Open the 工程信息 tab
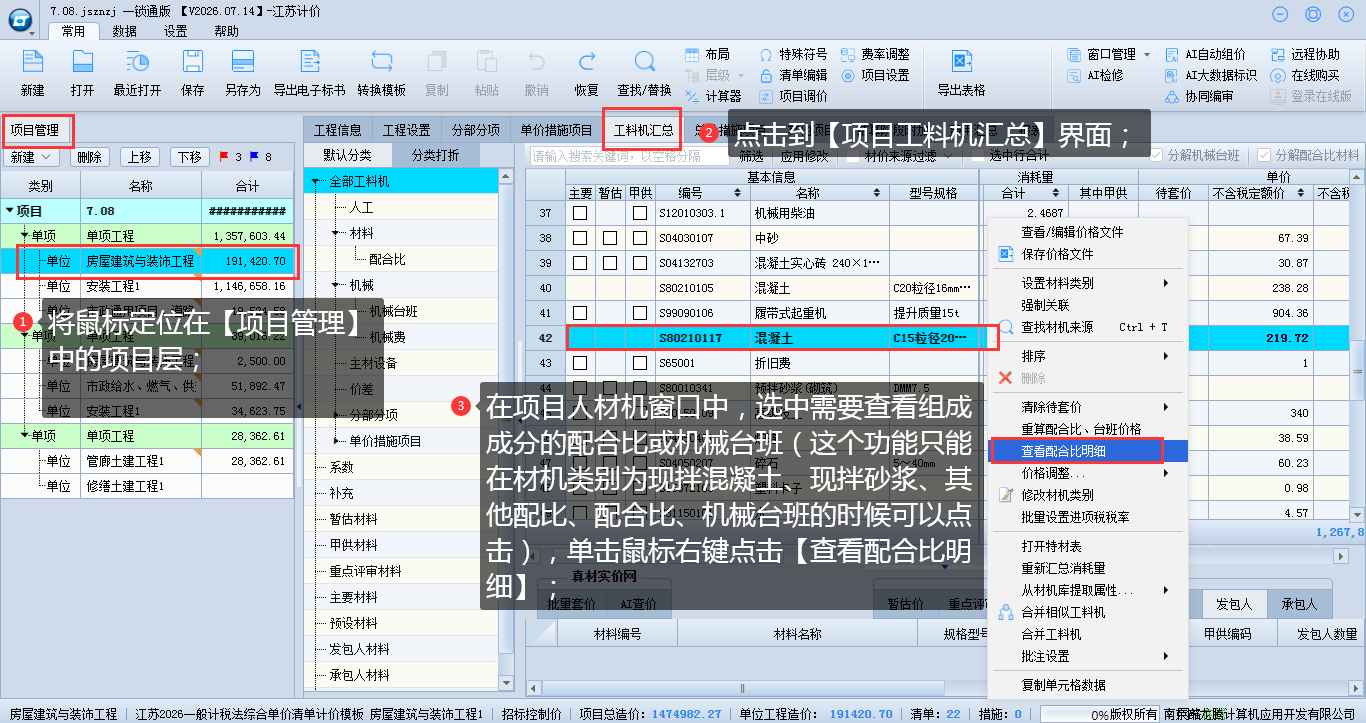Image resolution: width=1366 pixels, height=723 pixels. 338,130
